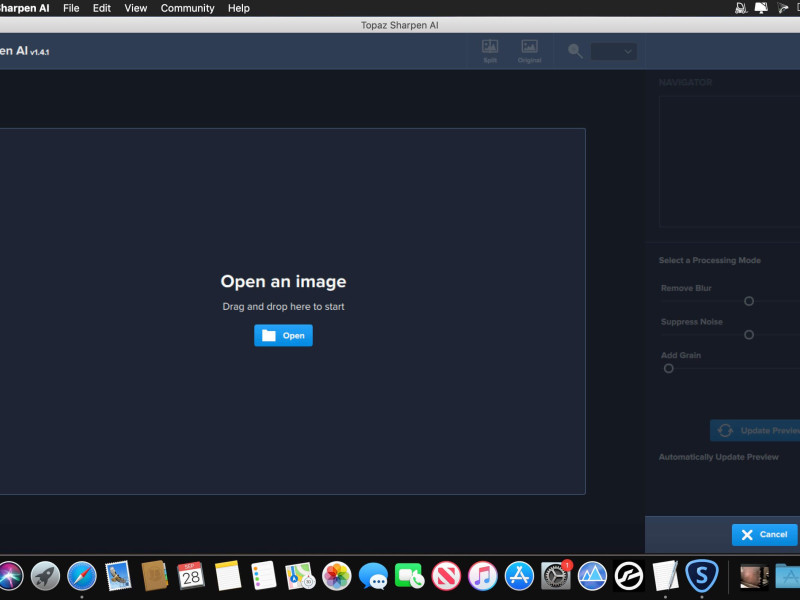Open the Sharpen AI application menu
The width and height of the screenshot is (800, 600).
point(24,8)
